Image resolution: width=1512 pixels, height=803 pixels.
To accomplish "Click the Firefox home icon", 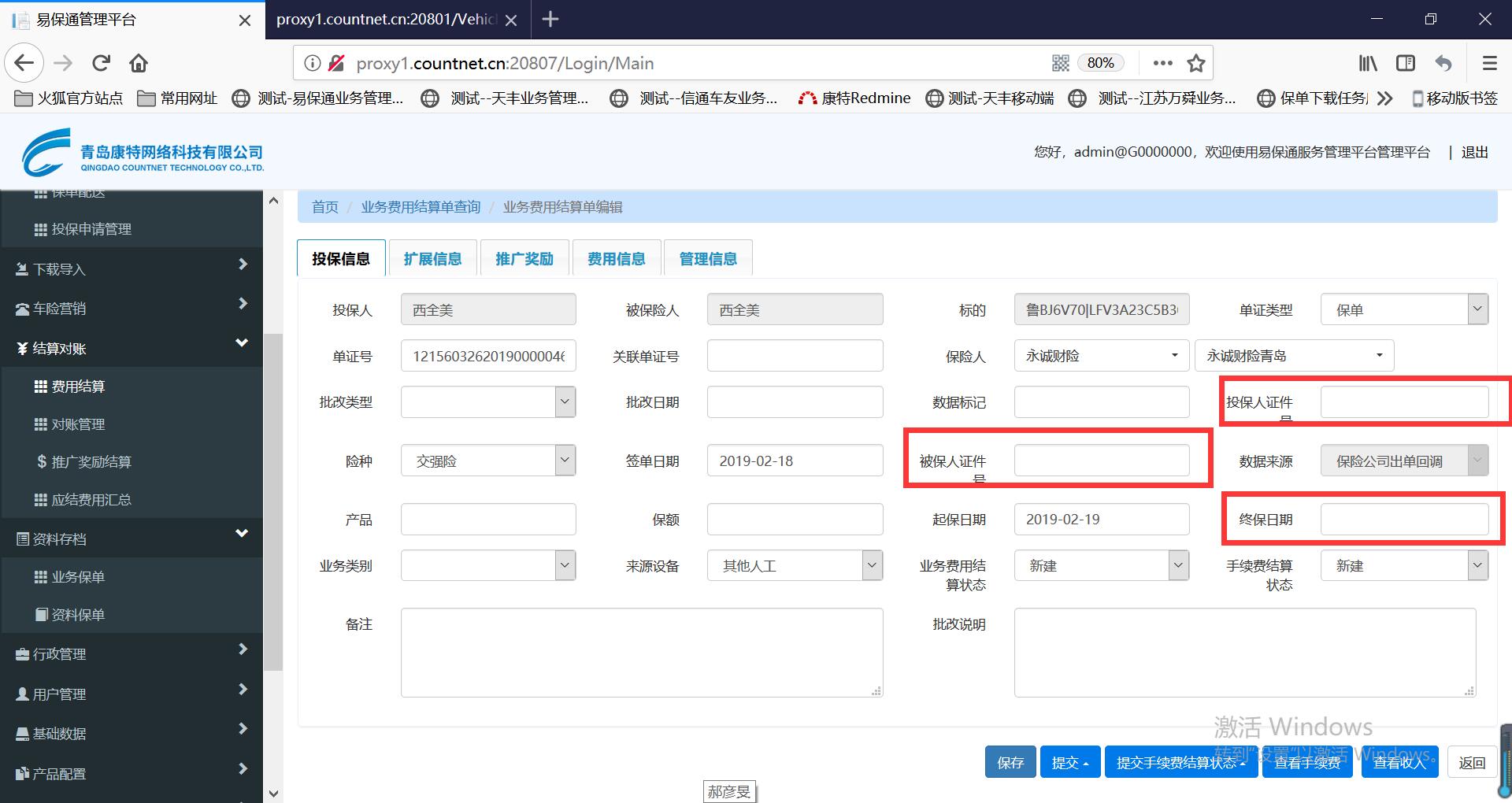I will (x=139, y=63).
